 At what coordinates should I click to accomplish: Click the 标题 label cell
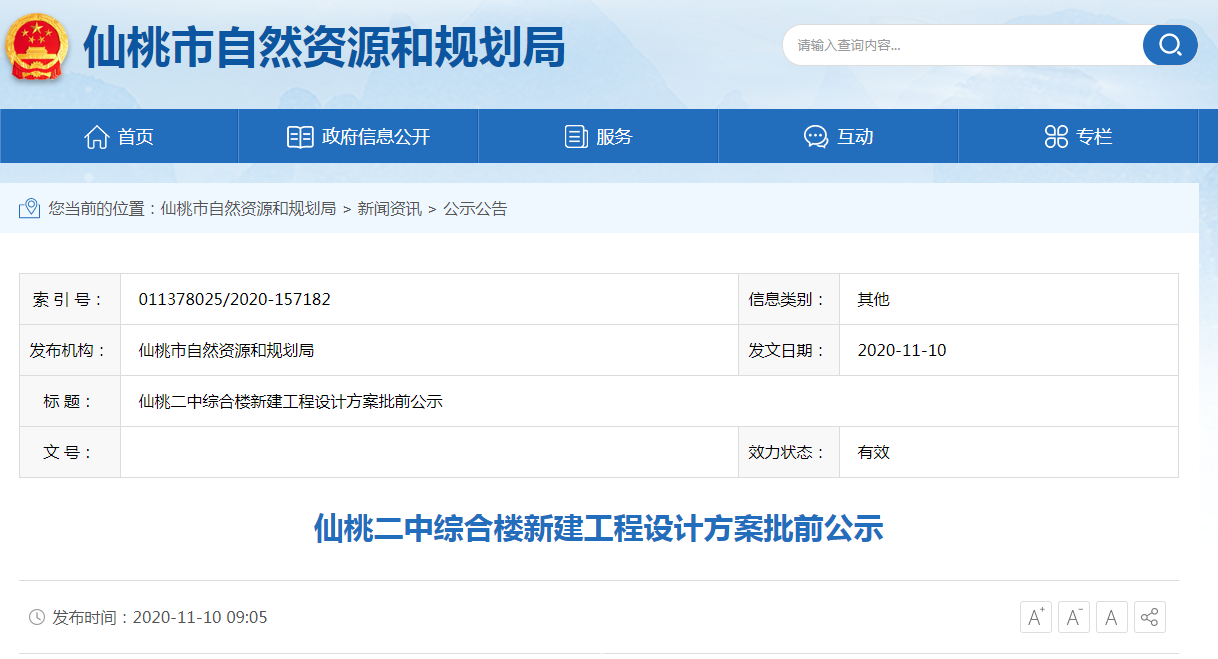[70, 401]
